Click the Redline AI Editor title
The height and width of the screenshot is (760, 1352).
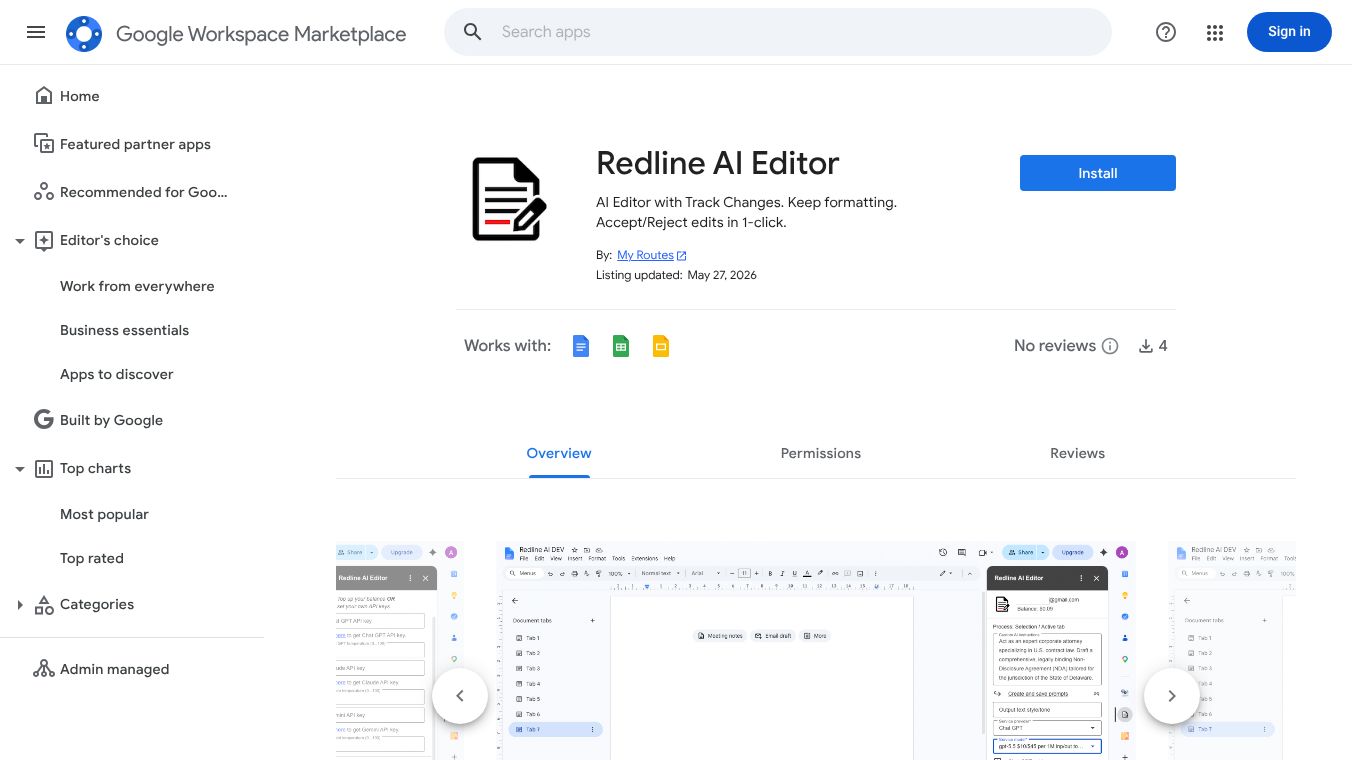coord(717,163)
